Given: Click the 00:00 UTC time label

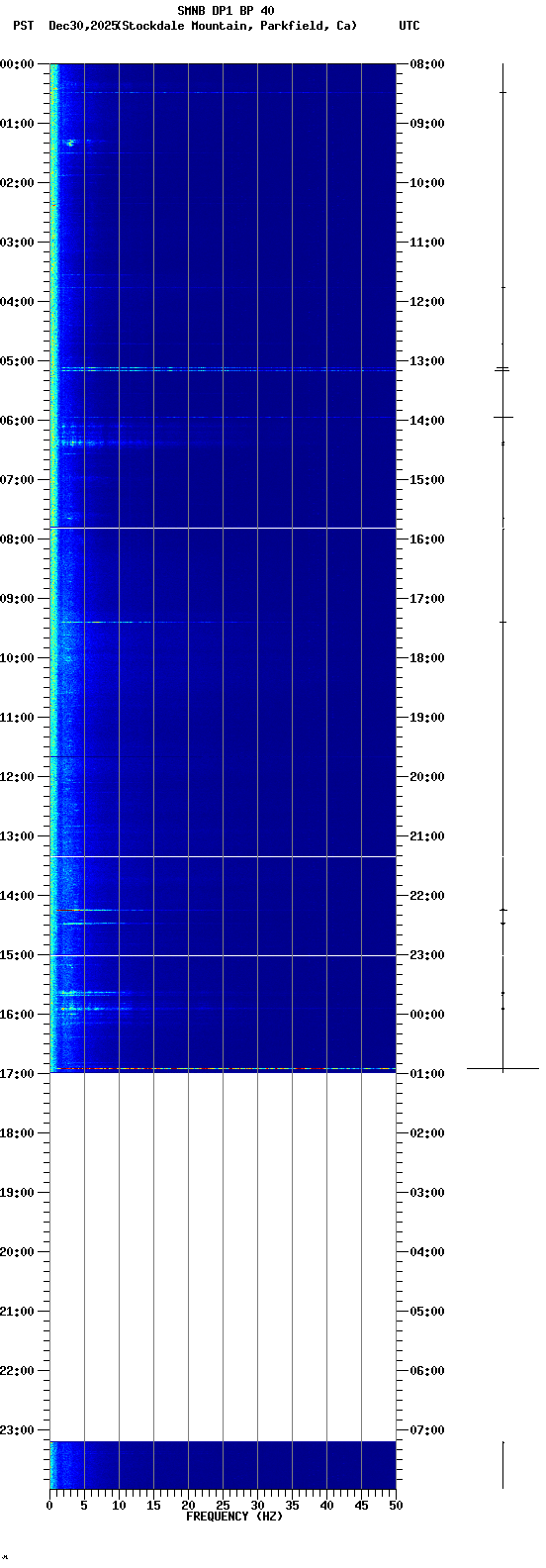Looking at the screenshot, I should [x=427, y=1015].
